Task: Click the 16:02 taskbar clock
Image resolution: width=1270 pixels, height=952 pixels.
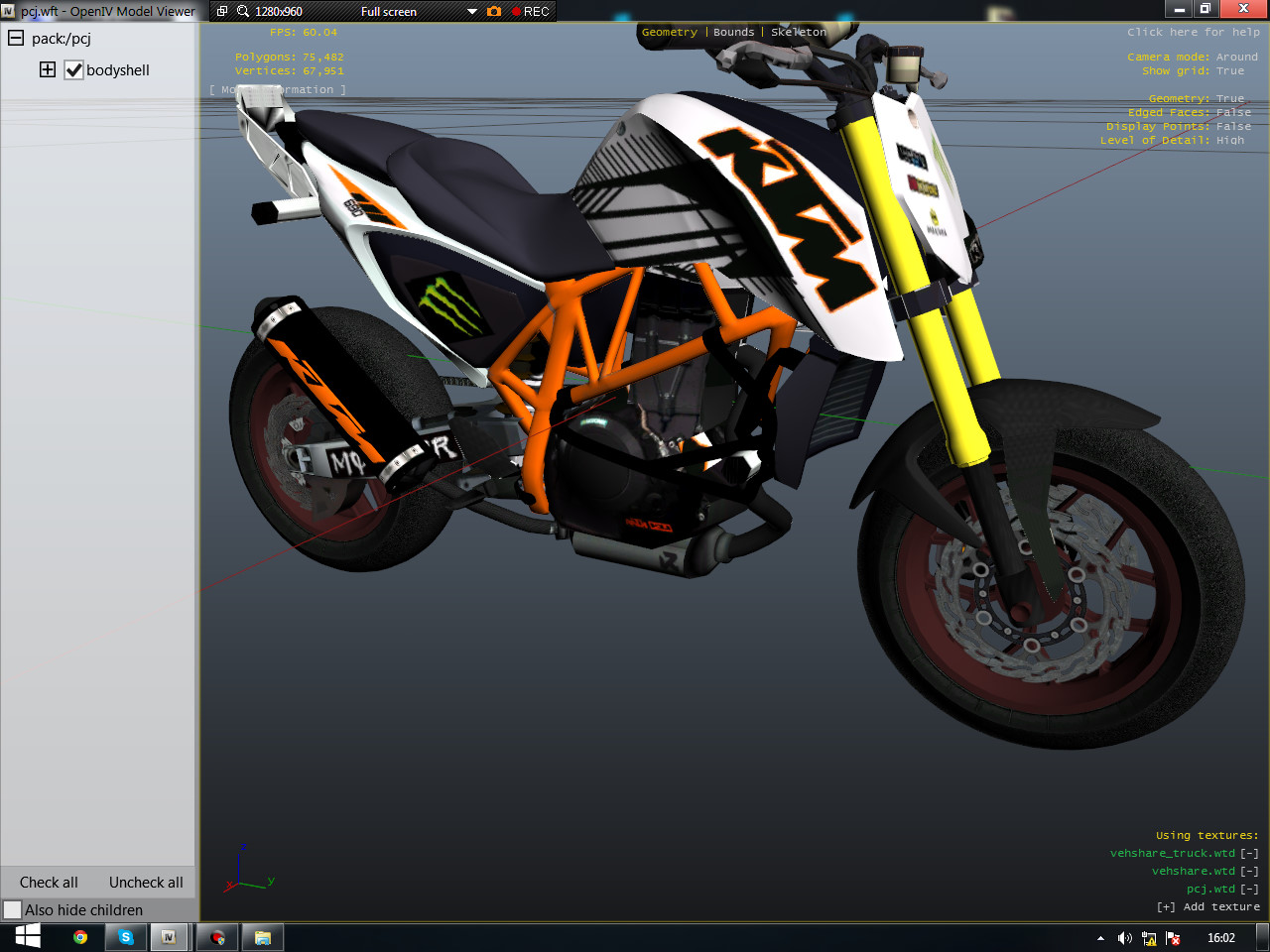Action: (1221, 938)
